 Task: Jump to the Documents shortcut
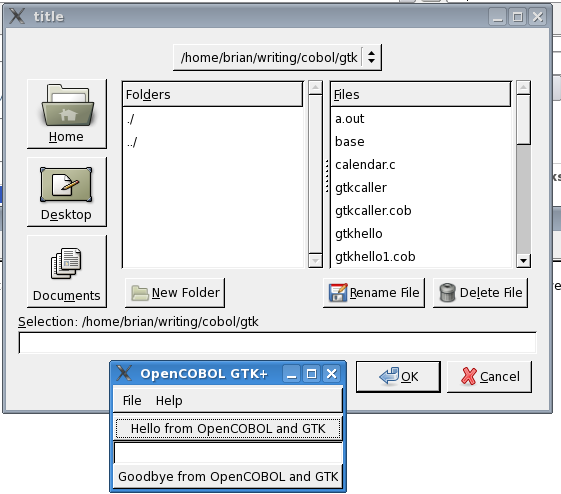pyautogui.click(x=67, y=271)
